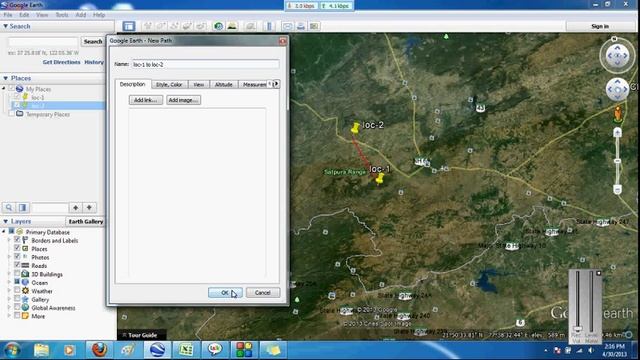Show historical imagery clock icon

[218, 26]
